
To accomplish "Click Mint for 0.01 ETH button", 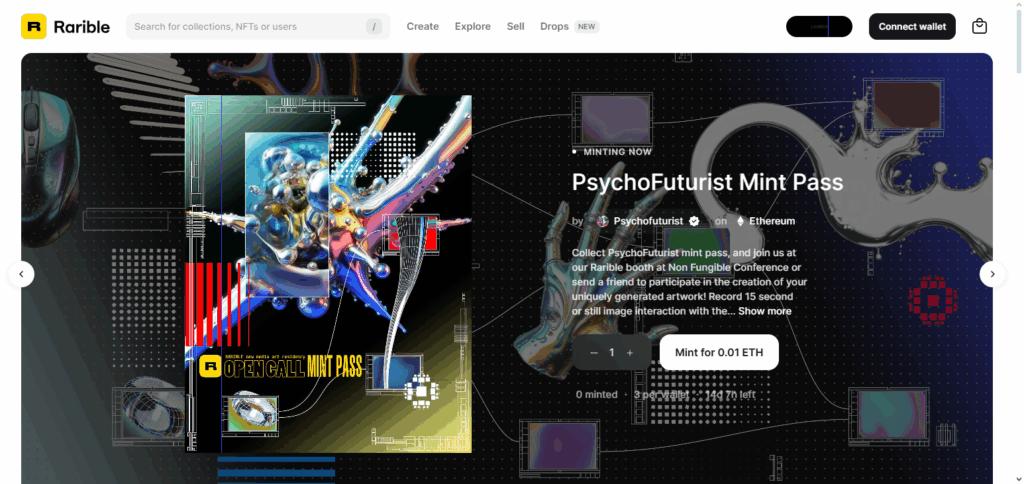I will click(719, 353).
